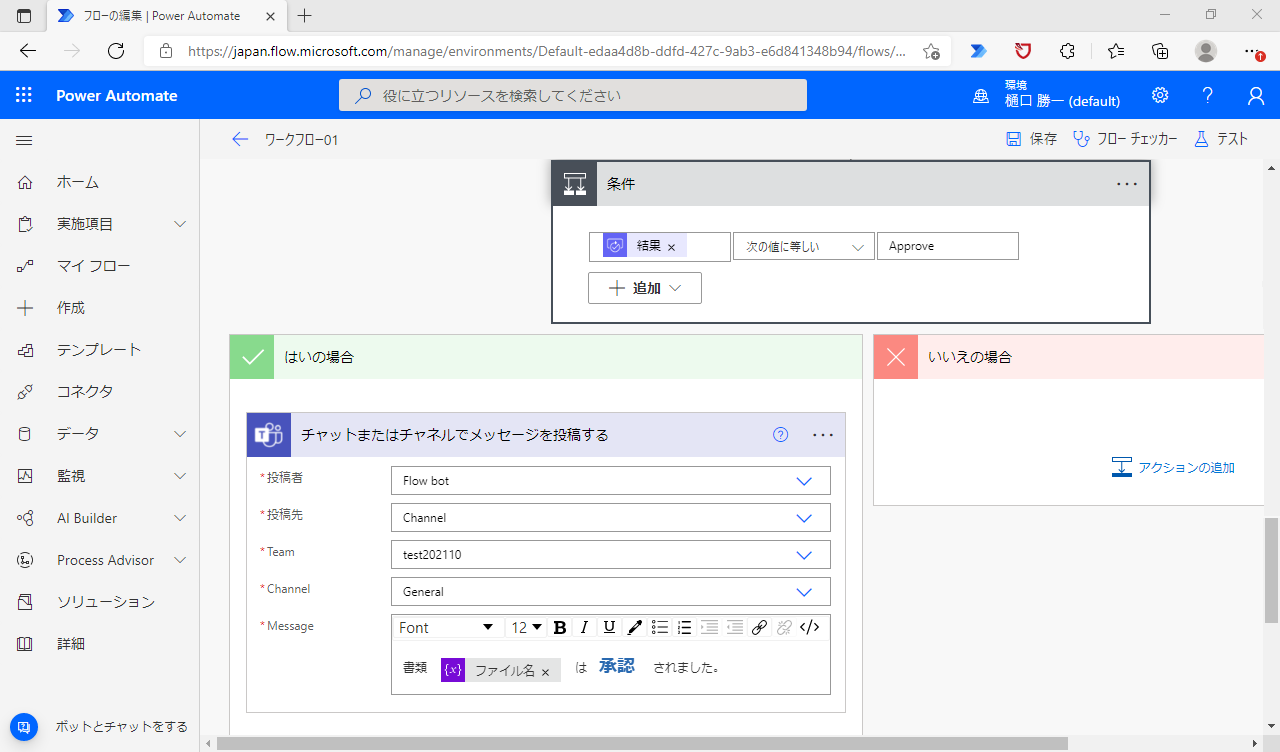Open the Font family dropdown

447,627
